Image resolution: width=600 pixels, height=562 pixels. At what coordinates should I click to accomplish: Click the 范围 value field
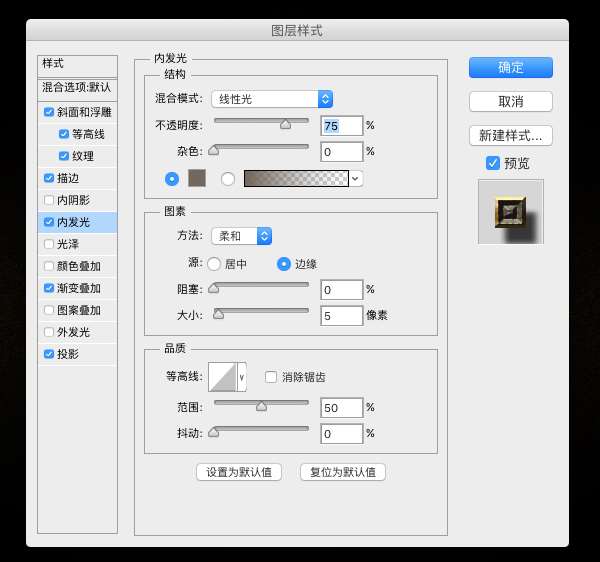341,407
